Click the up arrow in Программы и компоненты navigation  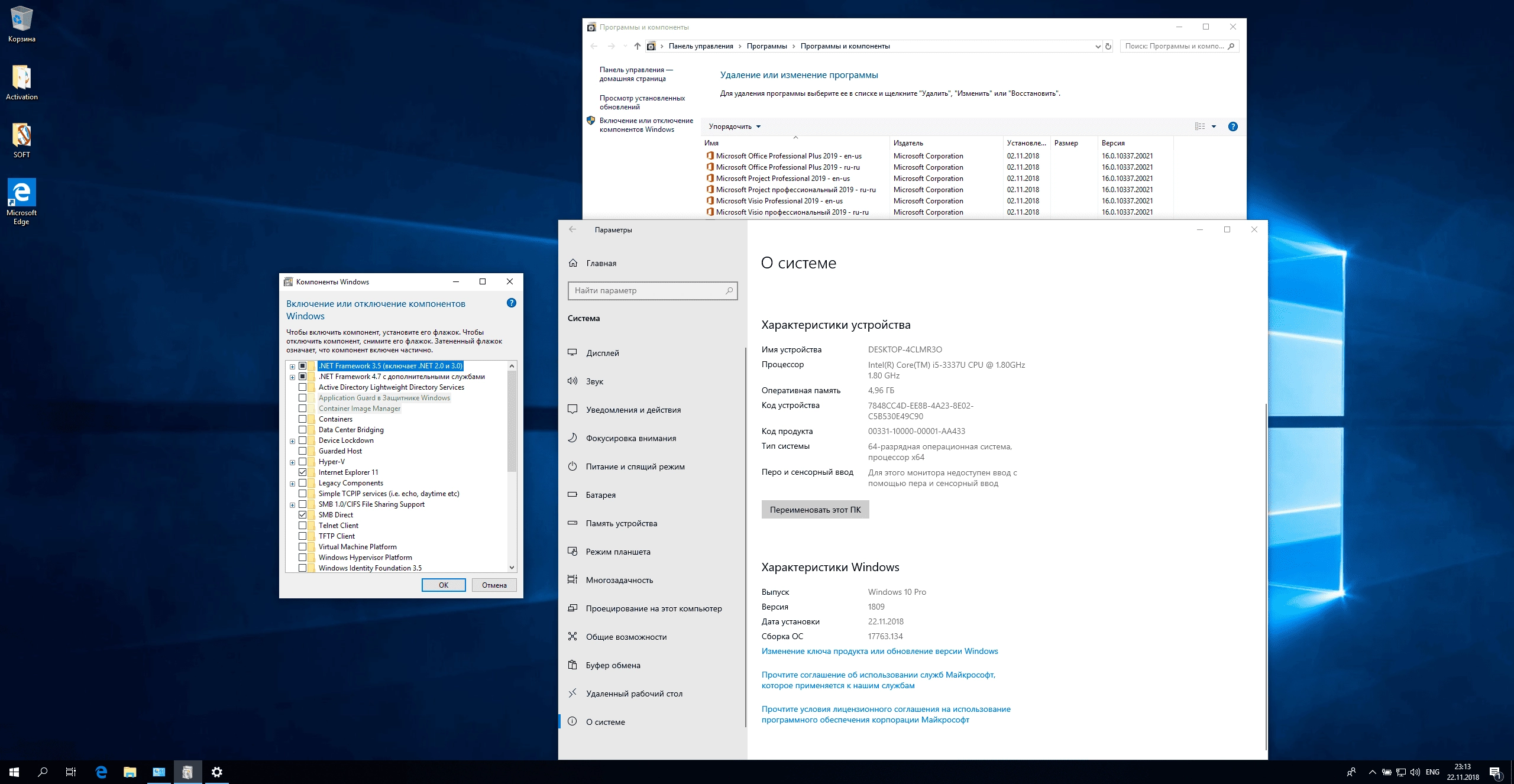637,46
